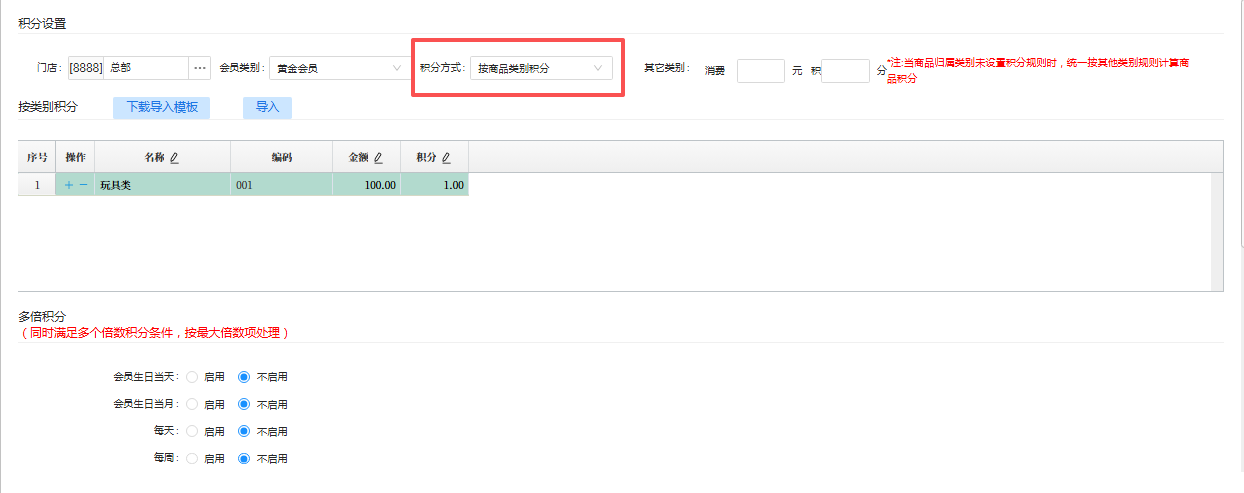Click the table's vertical scrollbar

[1217, 230]
